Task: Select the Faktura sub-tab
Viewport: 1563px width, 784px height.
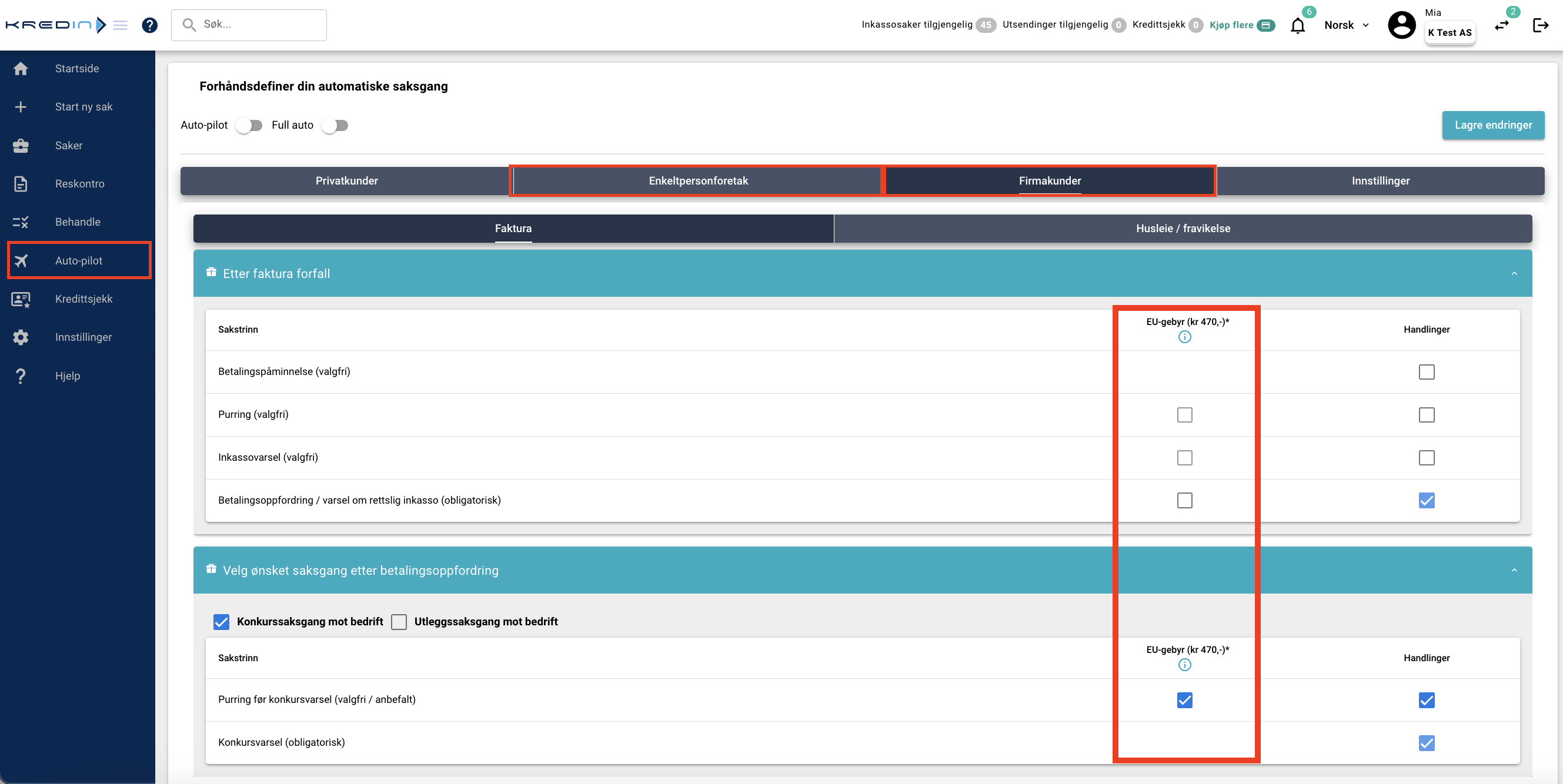Action: (x=513, y=229)
